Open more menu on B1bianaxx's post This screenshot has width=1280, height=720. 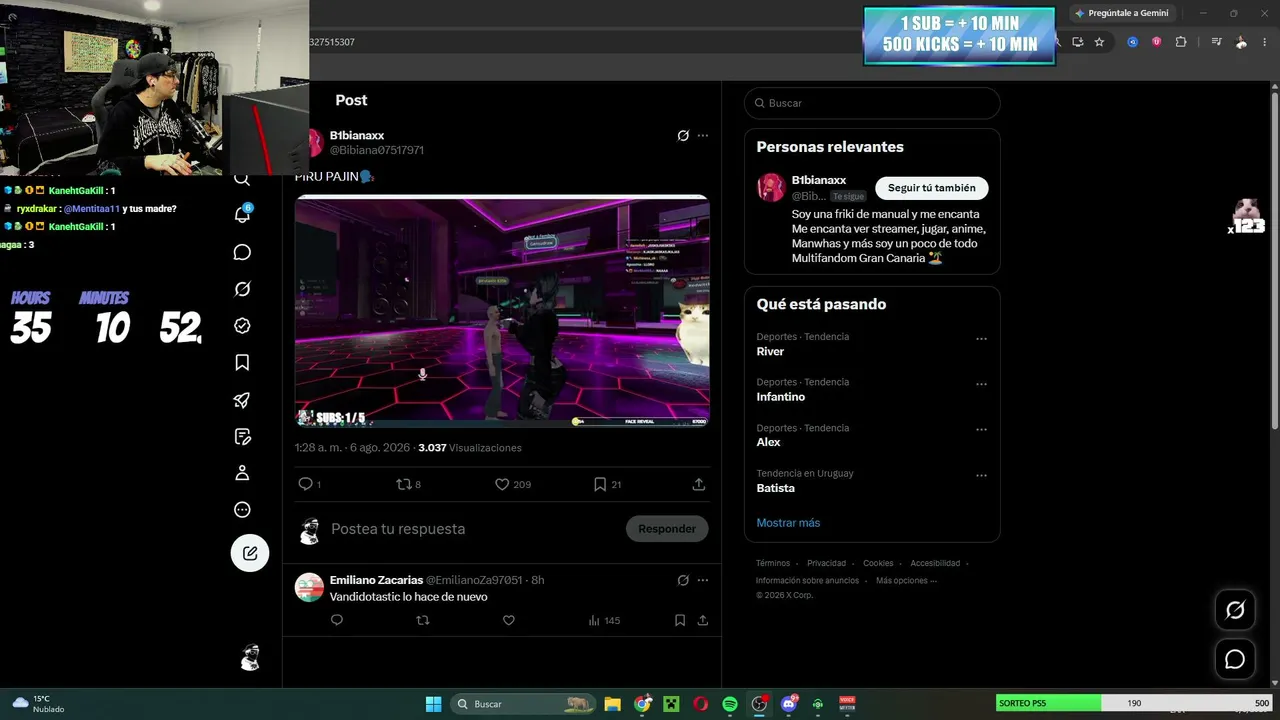pyautogui.click(x=703, y=136)
